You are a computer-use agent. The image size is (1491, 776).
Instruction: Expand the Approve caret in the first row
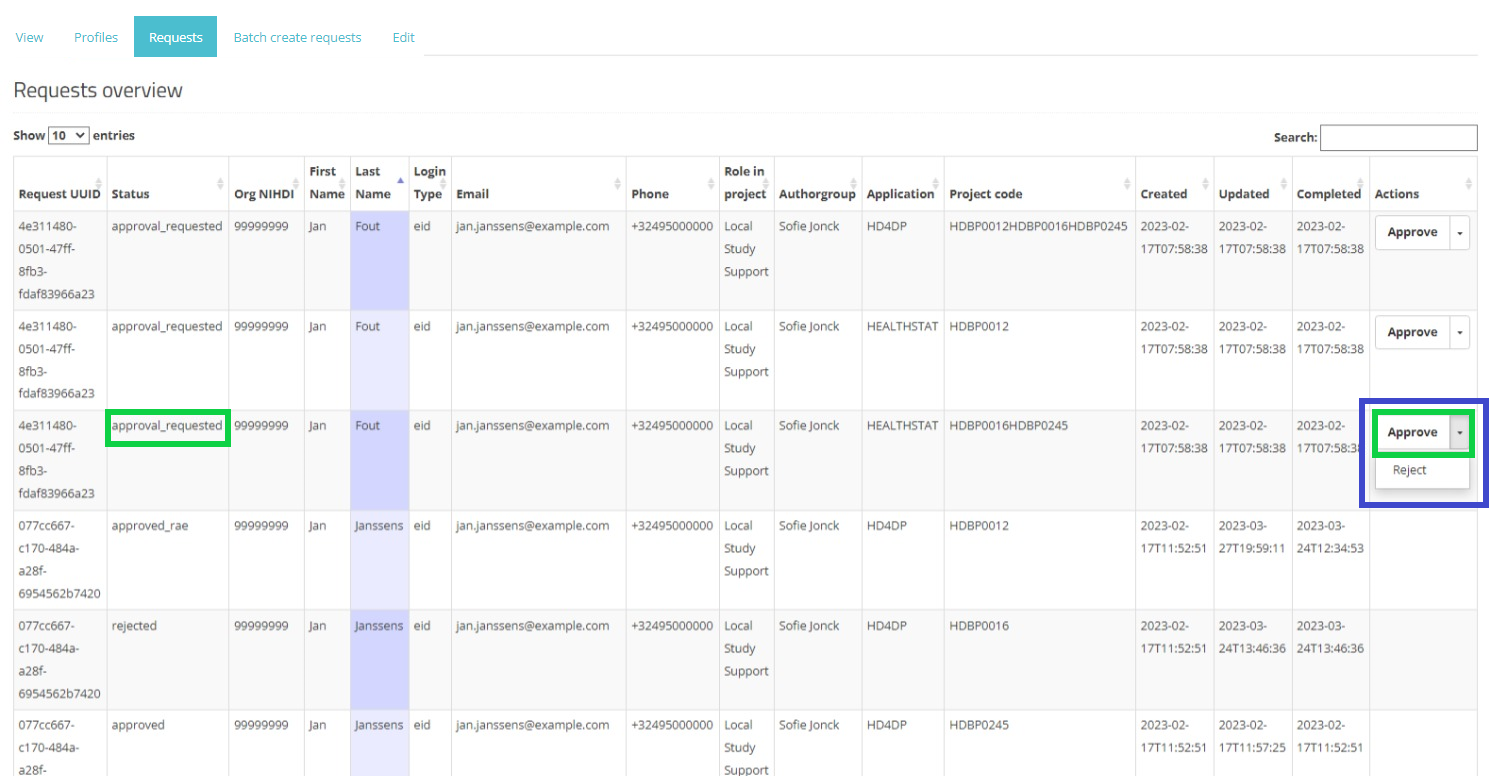[1460, 232]
